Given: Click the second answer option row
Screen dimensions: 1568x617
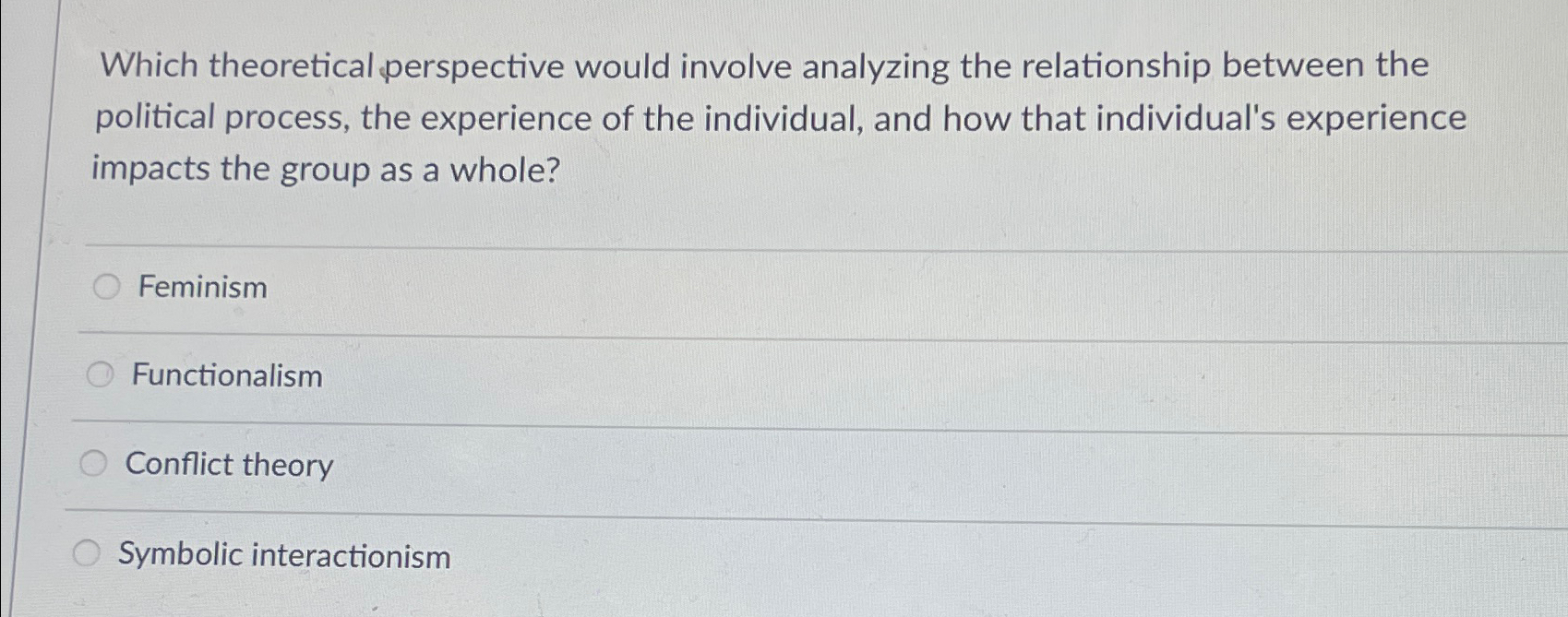Looking at the screenshot, I should pos(369,376).
